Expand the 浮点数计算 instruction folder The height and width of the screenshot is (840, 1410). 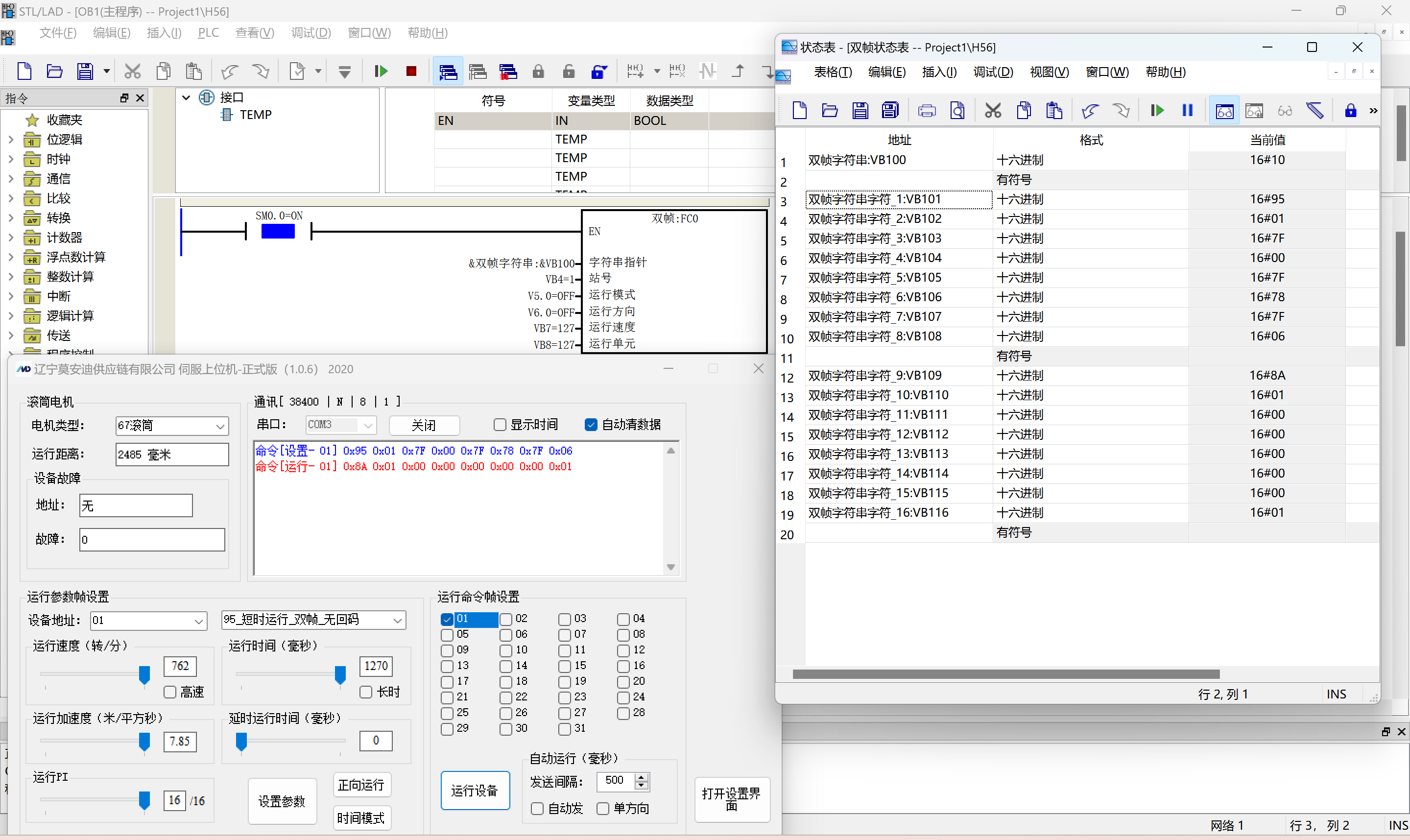click(11, 257)
